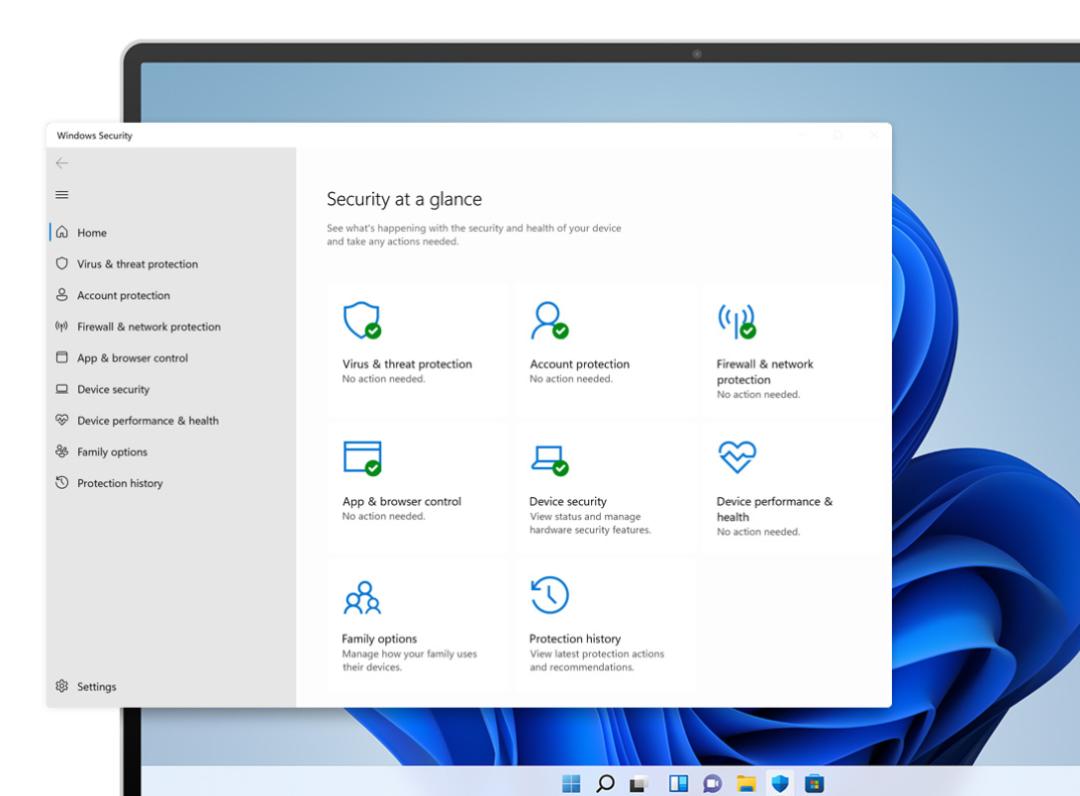Click the Windows Start button on taskbar
1080x796 pixels.
pos(571,783)
